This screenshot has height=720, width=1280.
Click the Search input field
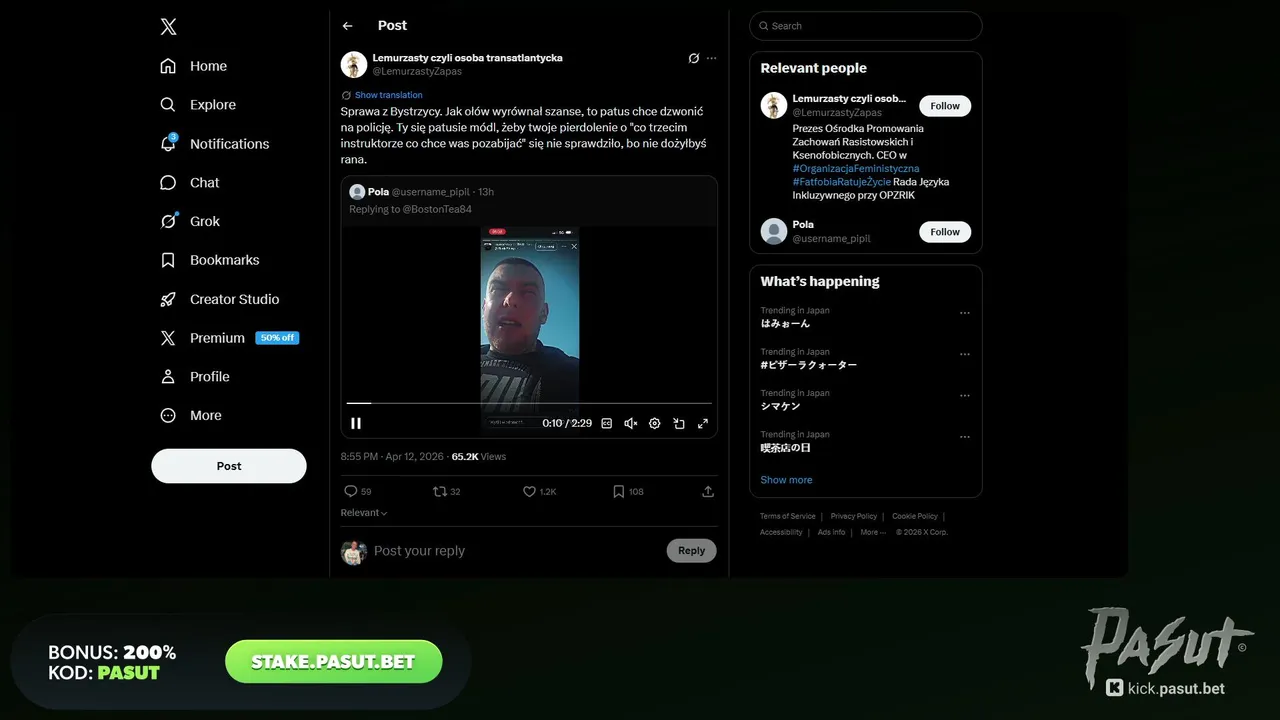click(866, 26)
